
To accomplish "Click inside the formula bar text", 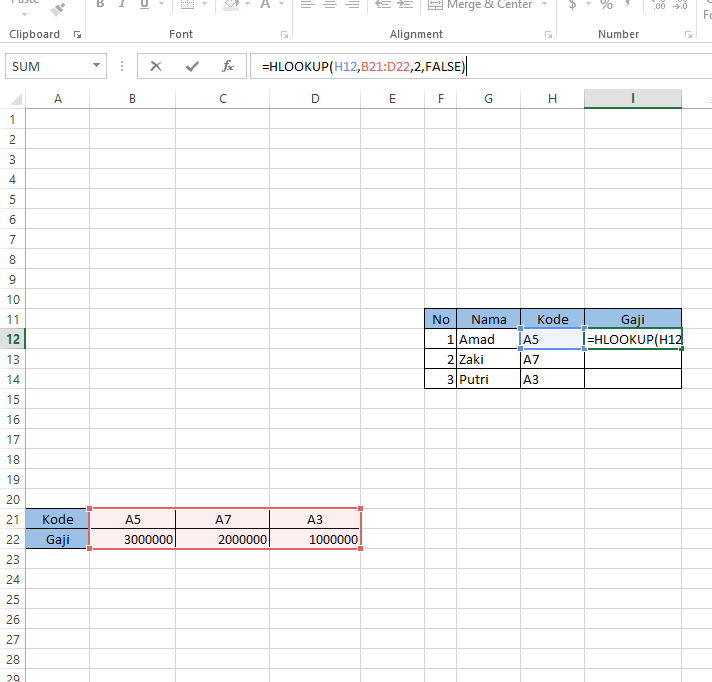I will coord(364,66).
